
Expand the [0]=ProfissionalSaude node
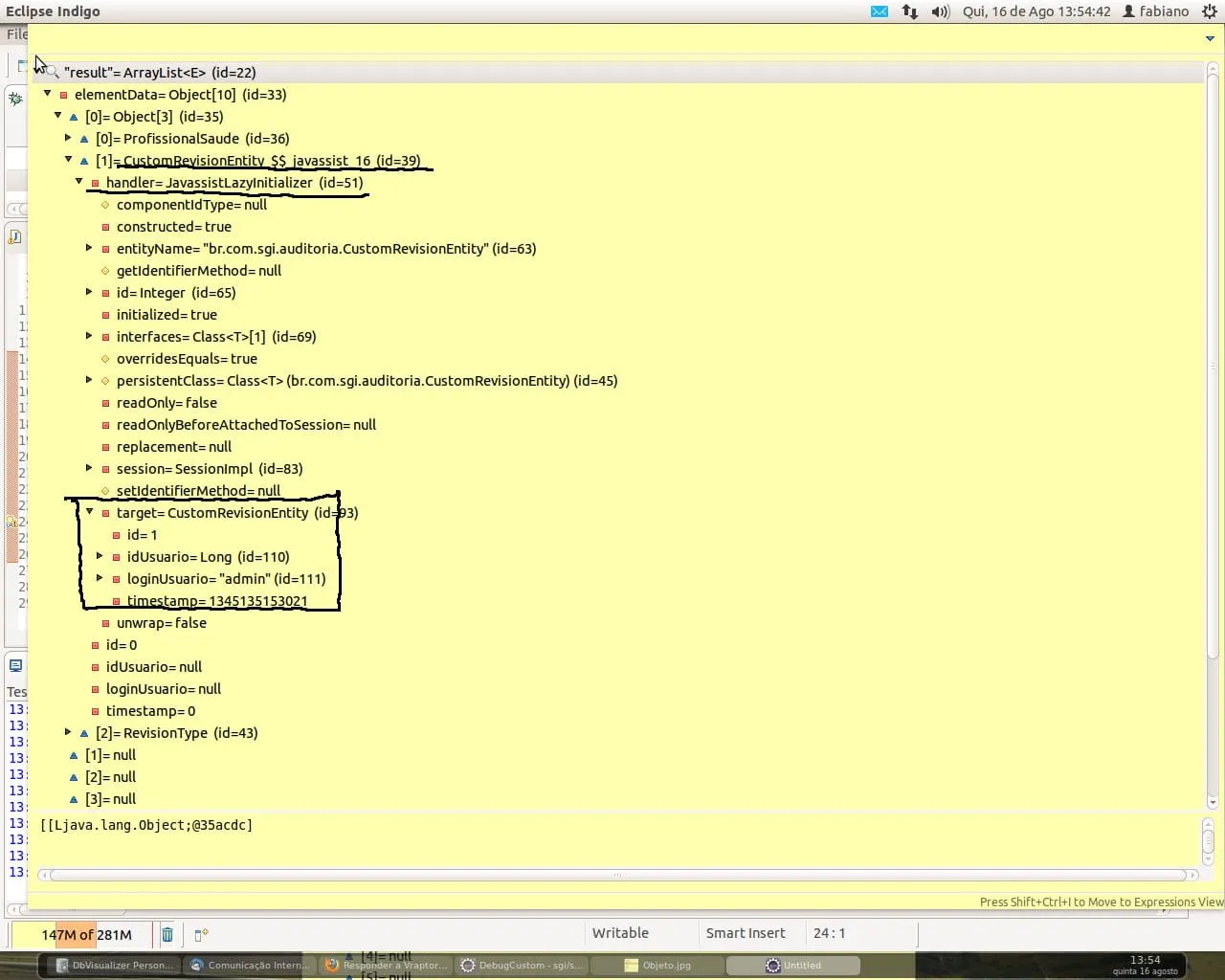[68, 138]
